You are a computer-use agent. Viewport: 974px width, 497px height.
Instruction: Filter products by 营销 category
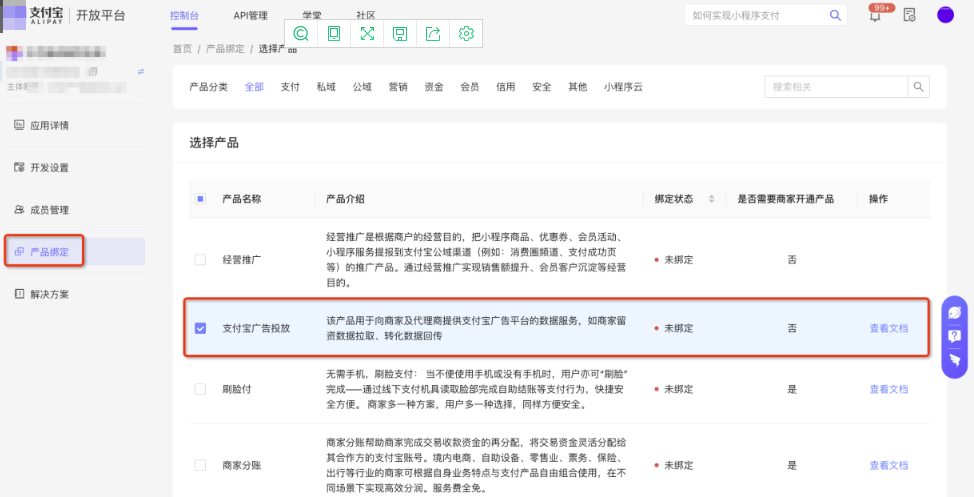pos(398,87)
